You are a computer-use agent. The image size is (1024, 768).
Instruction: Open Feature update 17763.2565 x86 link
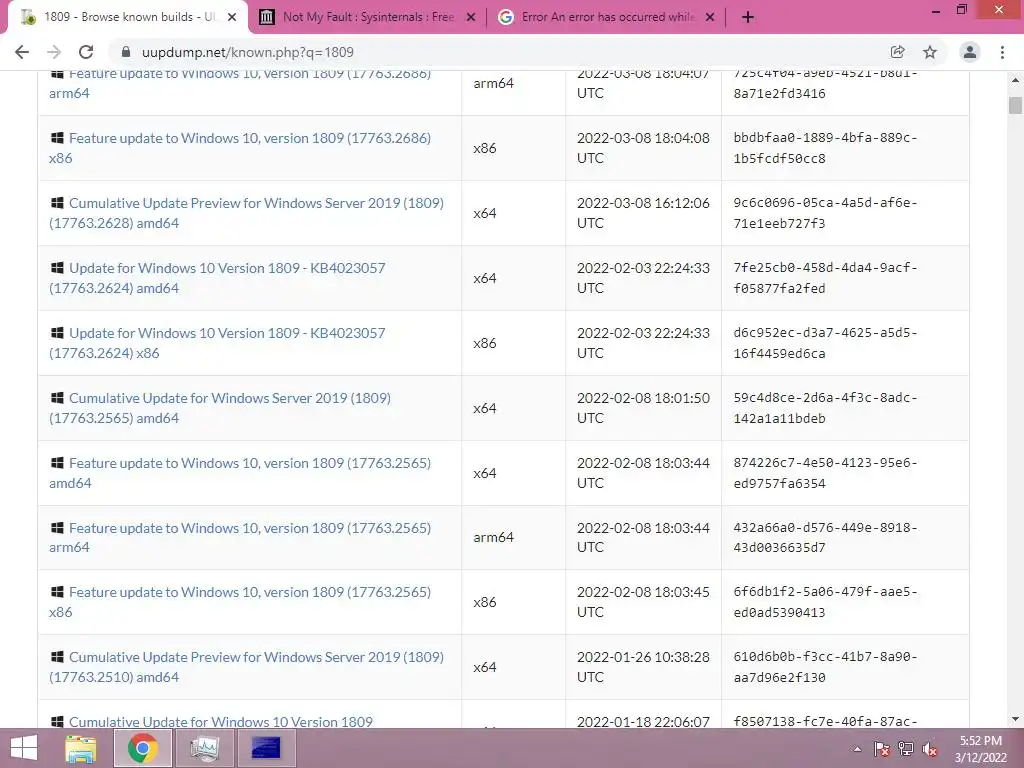click(x=240, y=602)
